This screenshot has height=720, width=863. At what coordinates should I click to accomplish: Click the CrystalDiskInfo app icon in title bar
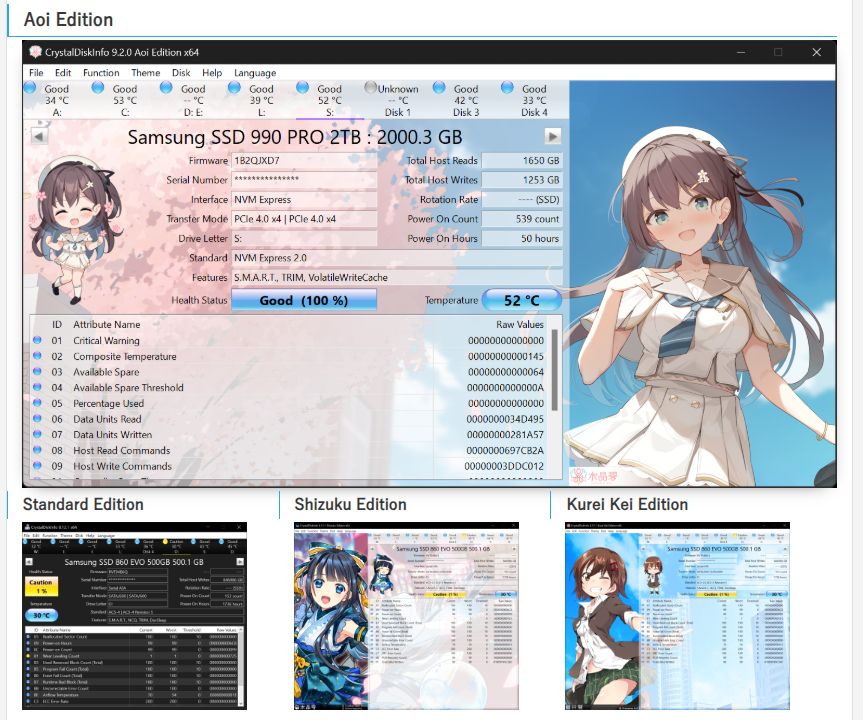35,52
